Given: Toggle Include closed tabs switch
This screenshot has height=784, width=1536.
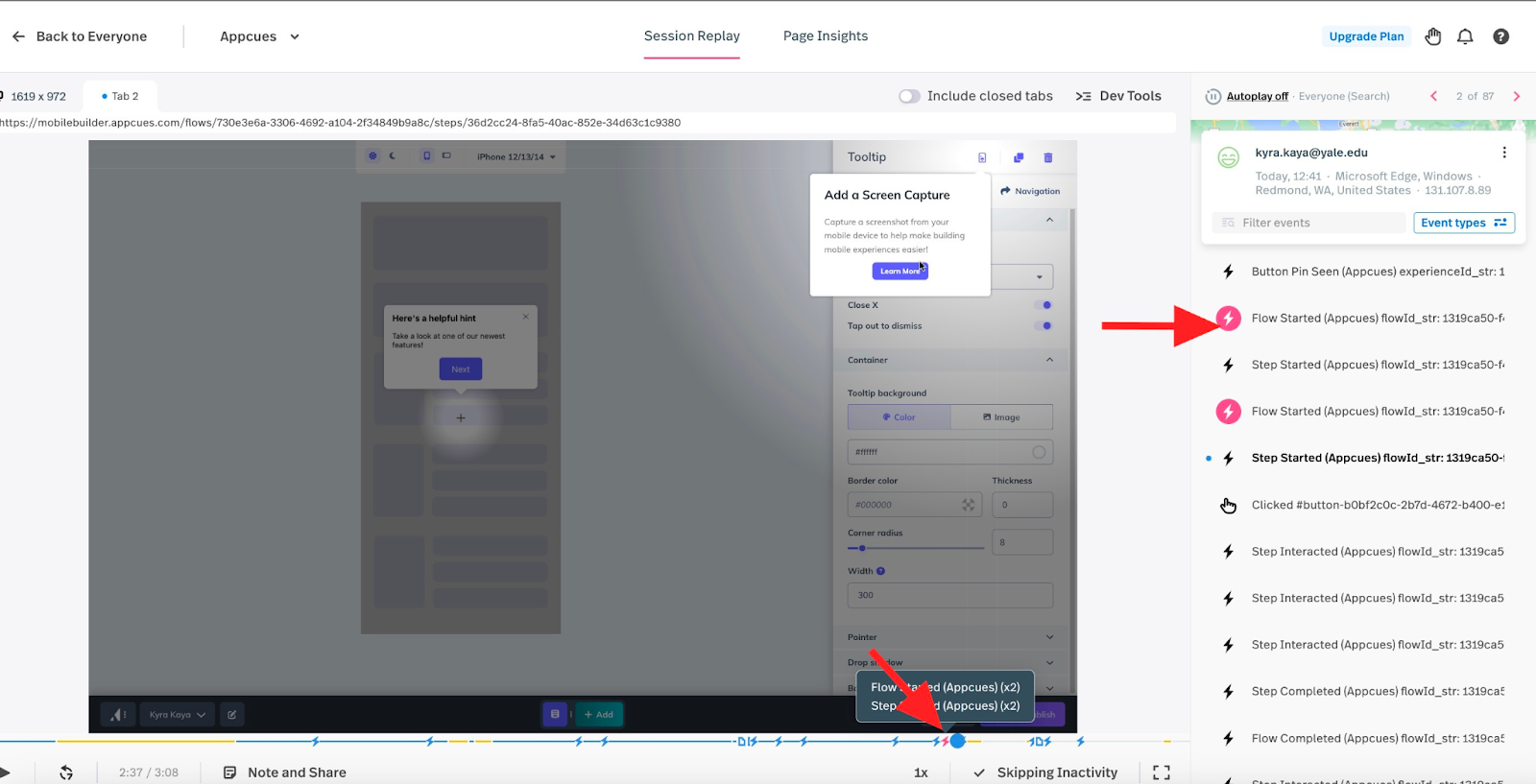Looking at the screenshot, I should [909, 96].
